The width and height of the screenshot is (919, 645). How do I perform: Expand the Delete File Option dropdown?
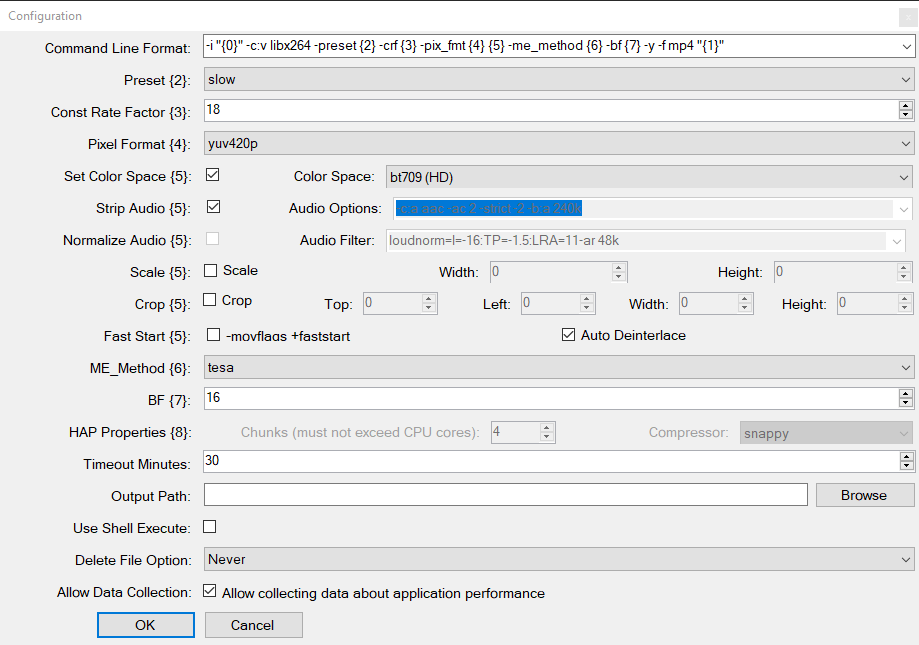coord(558,560)
